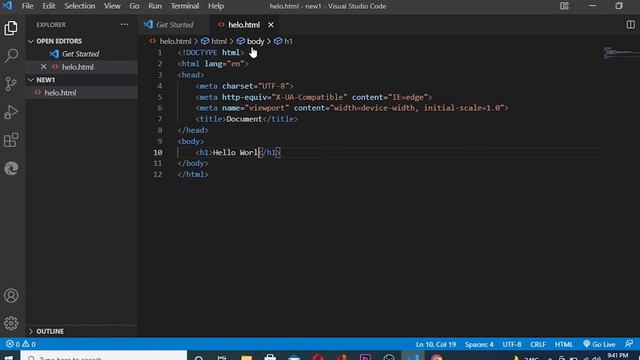Open the Search view icon

11,56
